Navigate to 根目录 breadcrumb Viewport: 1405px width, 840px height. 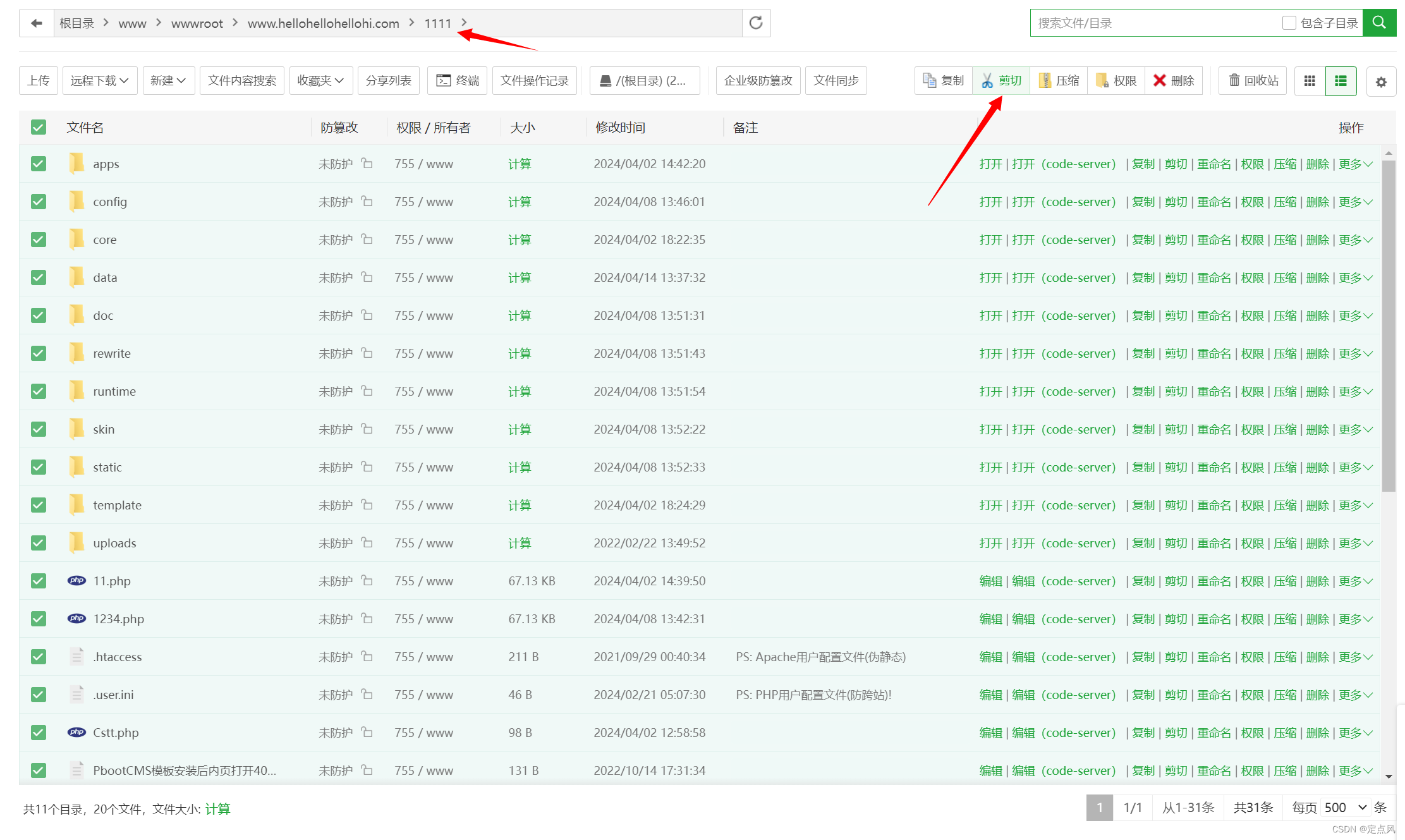click(76, 23)
